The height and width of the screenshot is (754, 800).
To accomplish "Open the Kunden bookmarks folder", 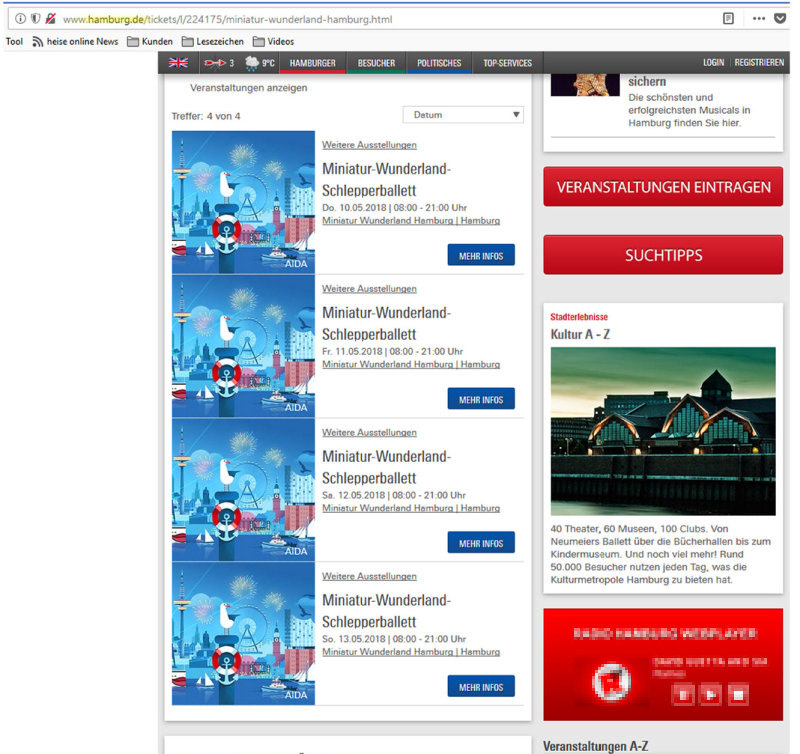I will (x=149, y=42).
